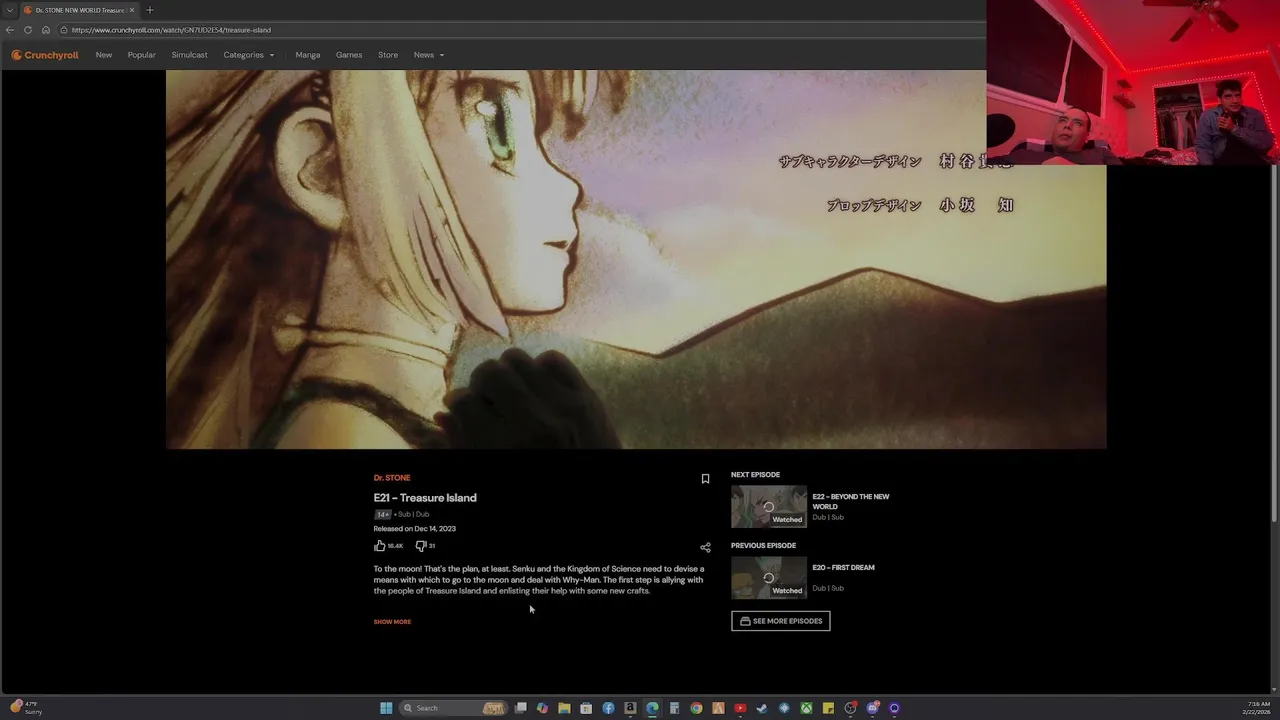Open the Games link
The width and height of the screenshot is (1280, 720).
click(349, 55)
